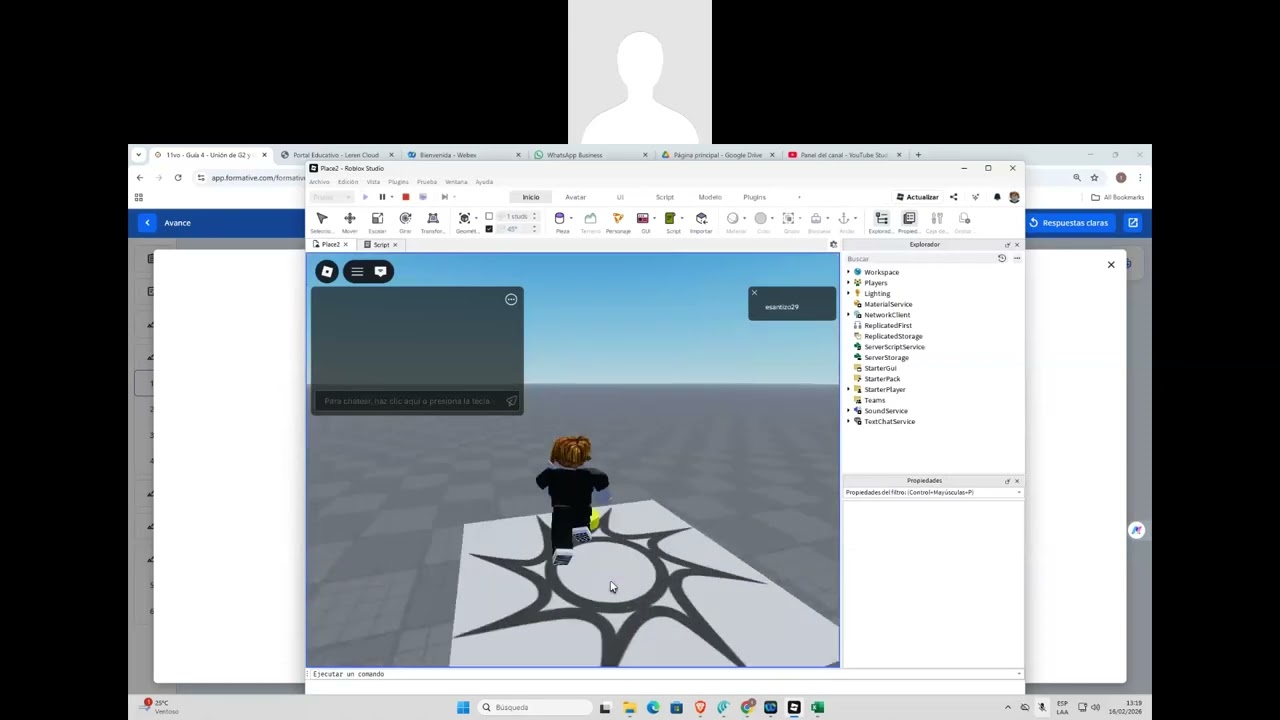Image resolution: width=1280 pixels, height=720 pixels.
Task: Switch to the Avatar ribbon tab
Action: click(x=575, y=197)
